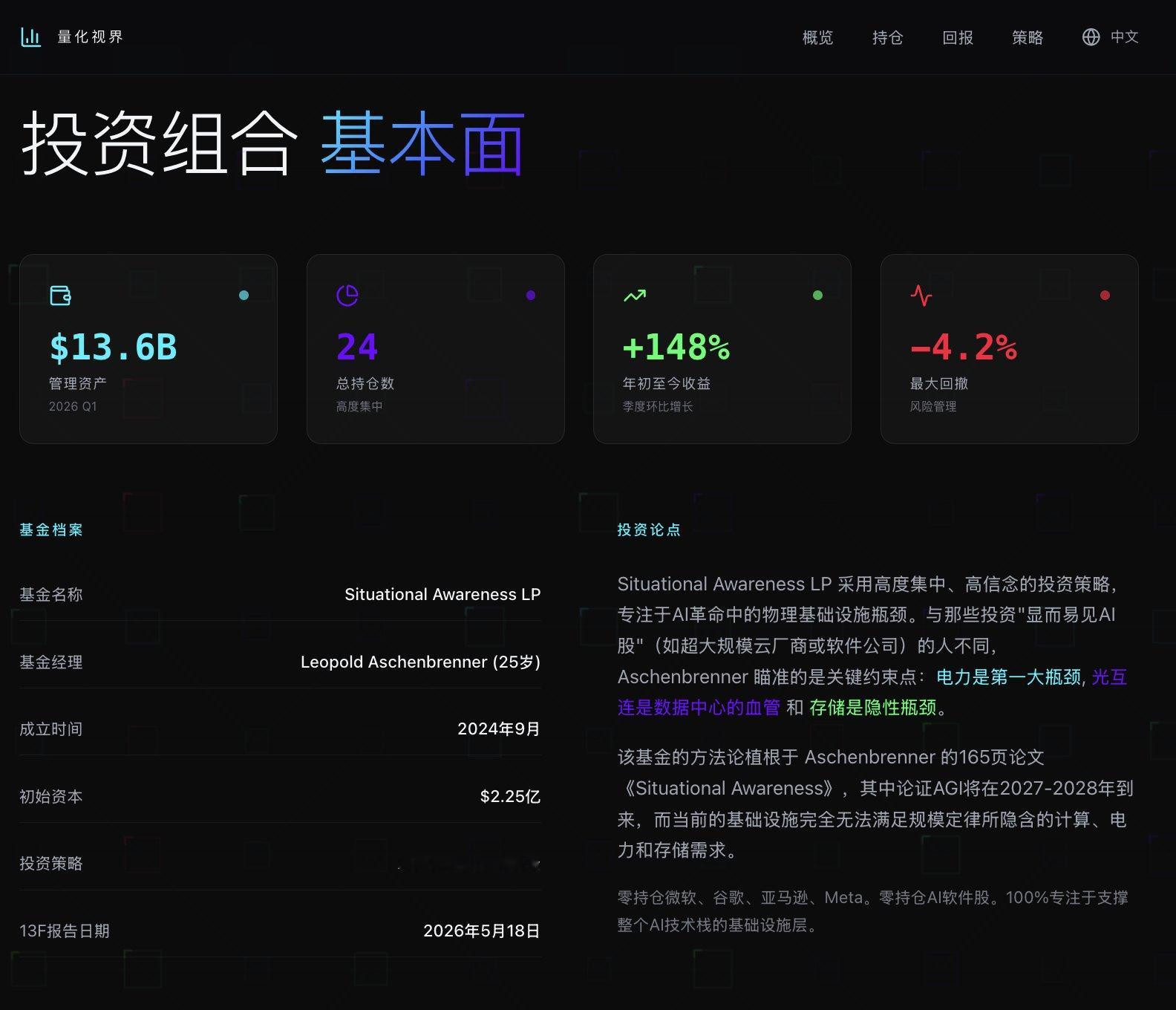
Task: Click the 季度环比增长 caption
Action: pyautogui.click(x=658, y=406)
